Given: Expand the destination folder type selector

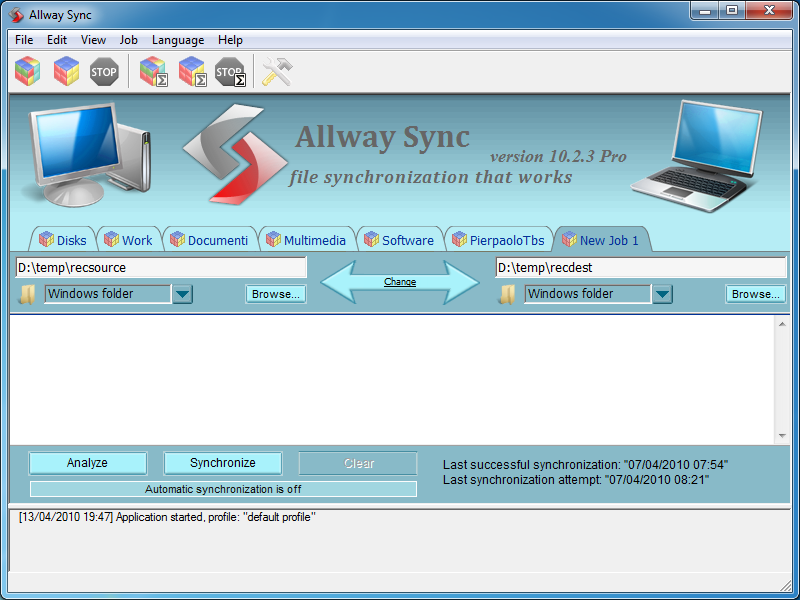Looking at the screenshot, I should tap(661, 294).
